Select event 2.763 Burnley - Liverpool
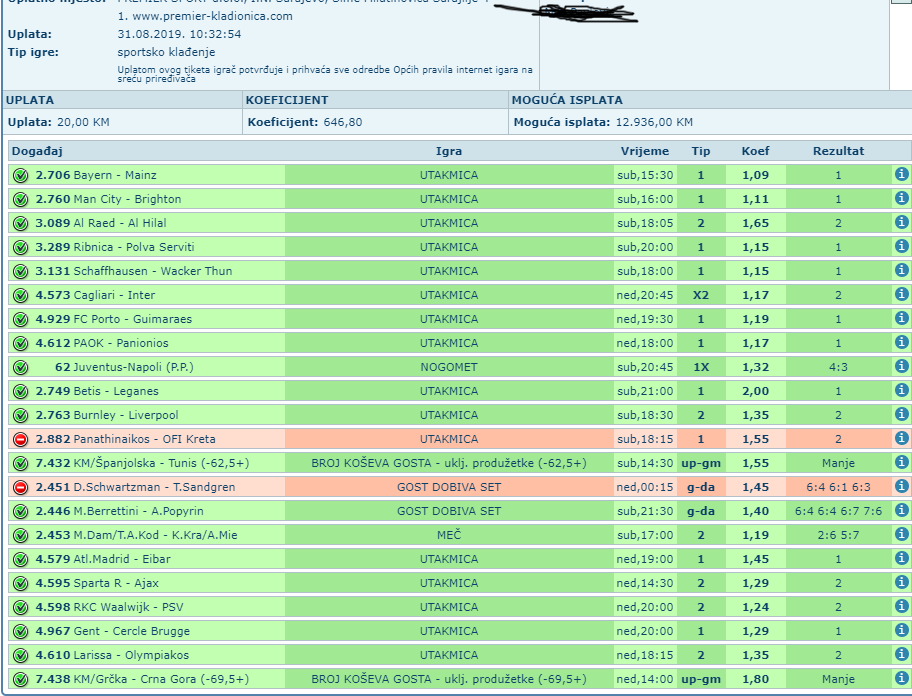Image resolution: width=912 pixels, height=696 pixels. click(107, 415)
